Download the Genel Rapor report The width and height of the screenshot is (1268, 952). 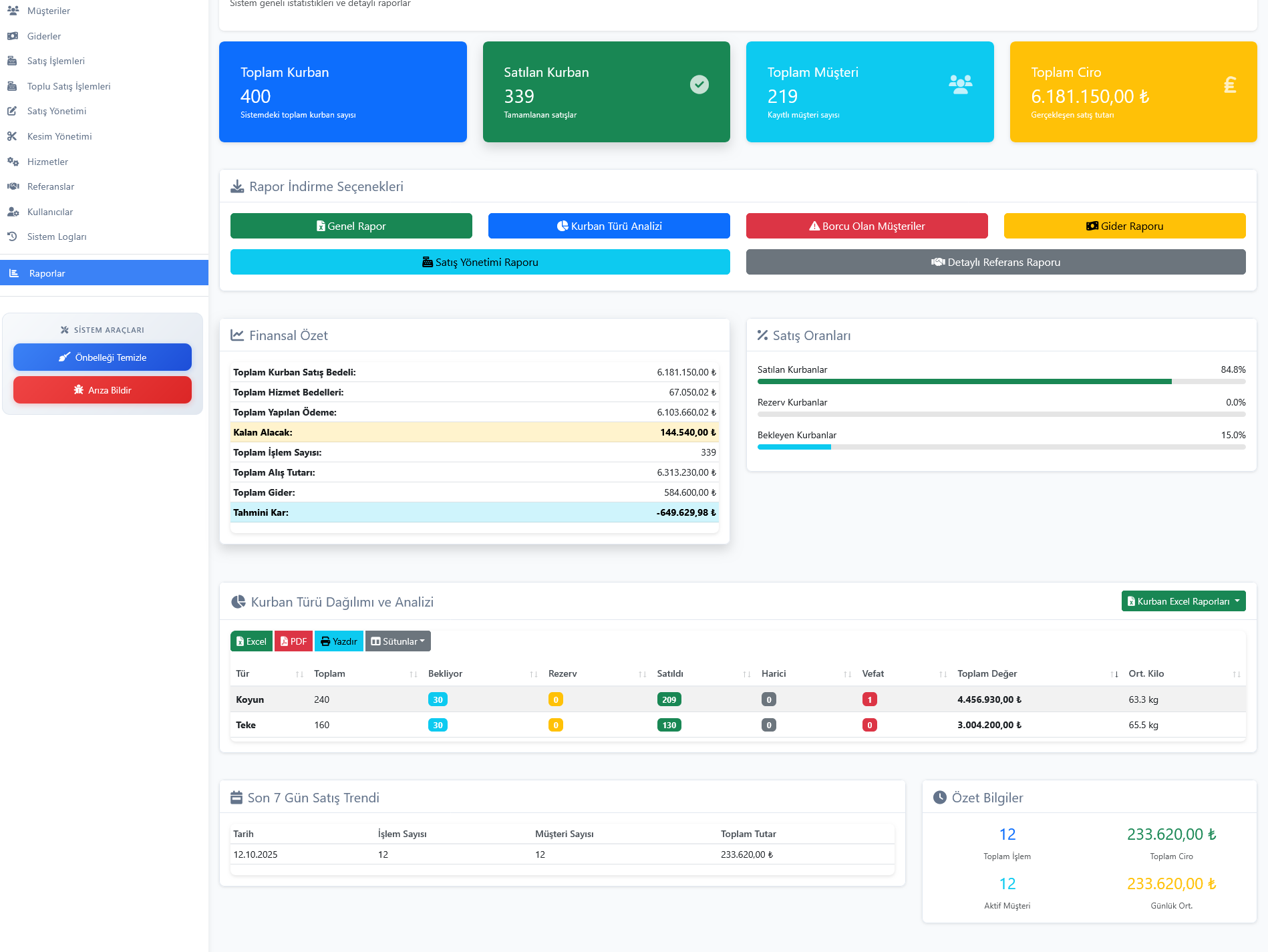coord(351,226)
